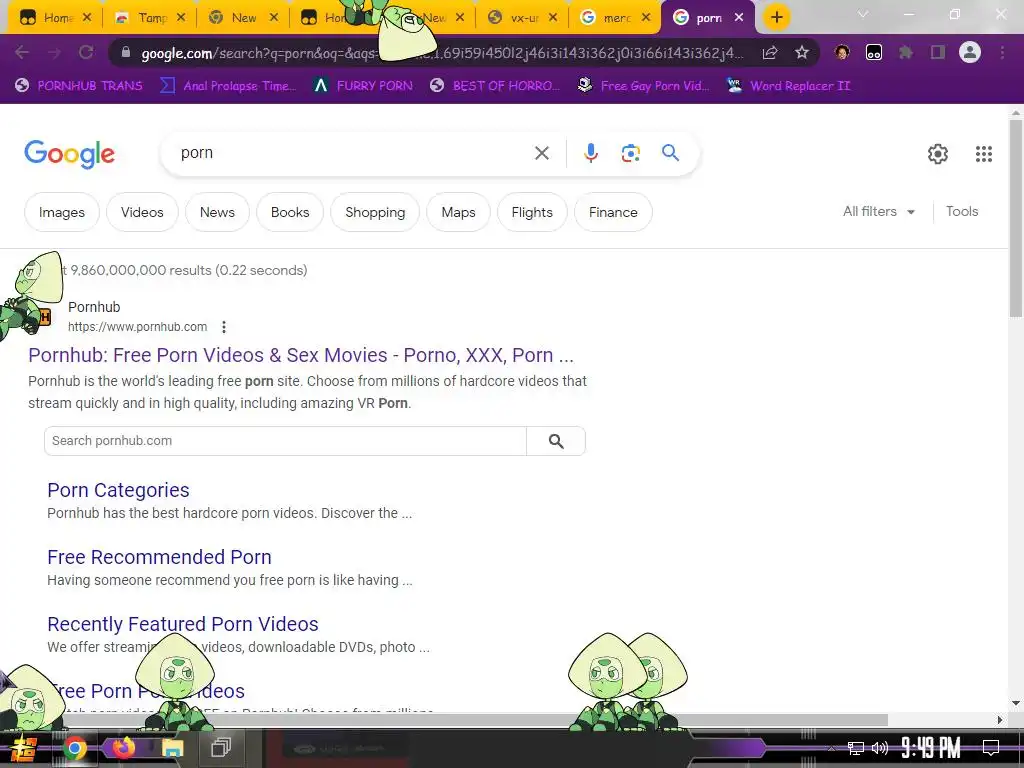Open the Word Replacer II bookmark
1024x768 pixels.
[x=789, y=86]
